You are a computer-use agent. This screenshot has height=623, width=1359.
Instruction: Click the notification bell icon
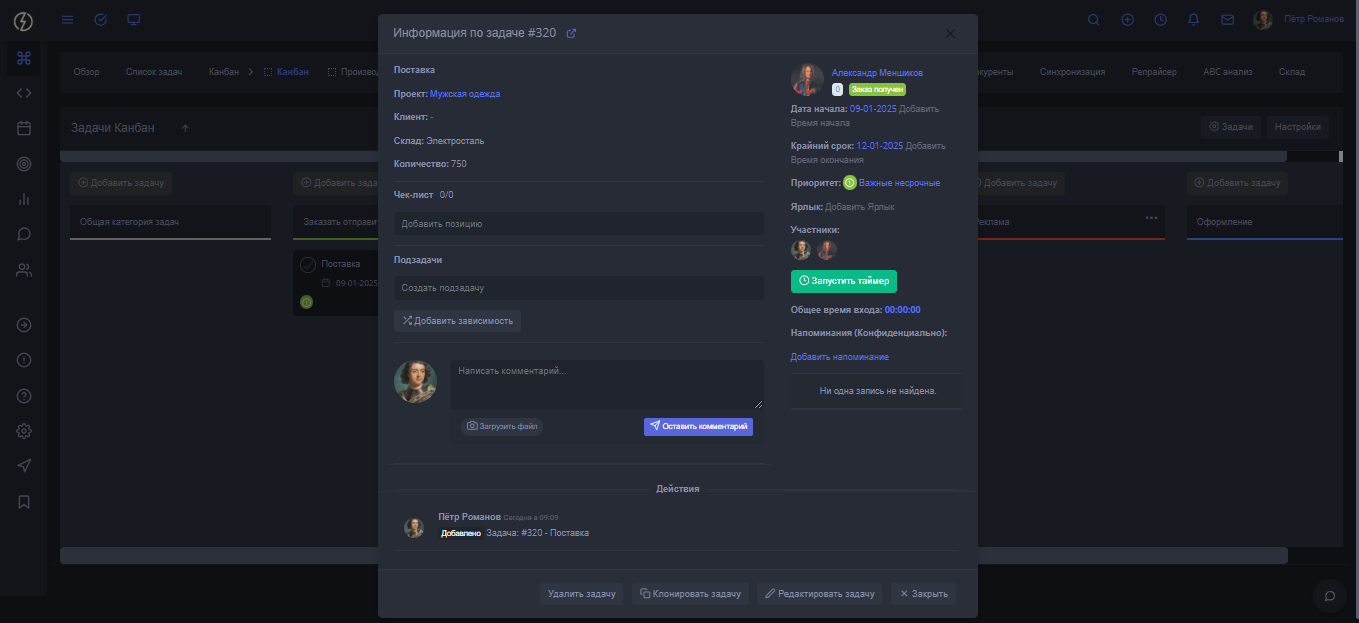(x=1193, y=19)
